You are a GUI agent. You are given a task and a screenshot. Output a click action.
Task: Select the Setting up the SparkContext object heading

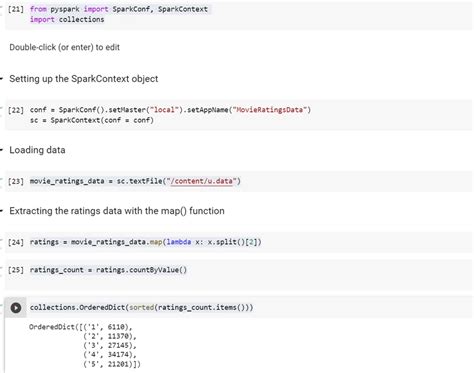click(84, 79)
